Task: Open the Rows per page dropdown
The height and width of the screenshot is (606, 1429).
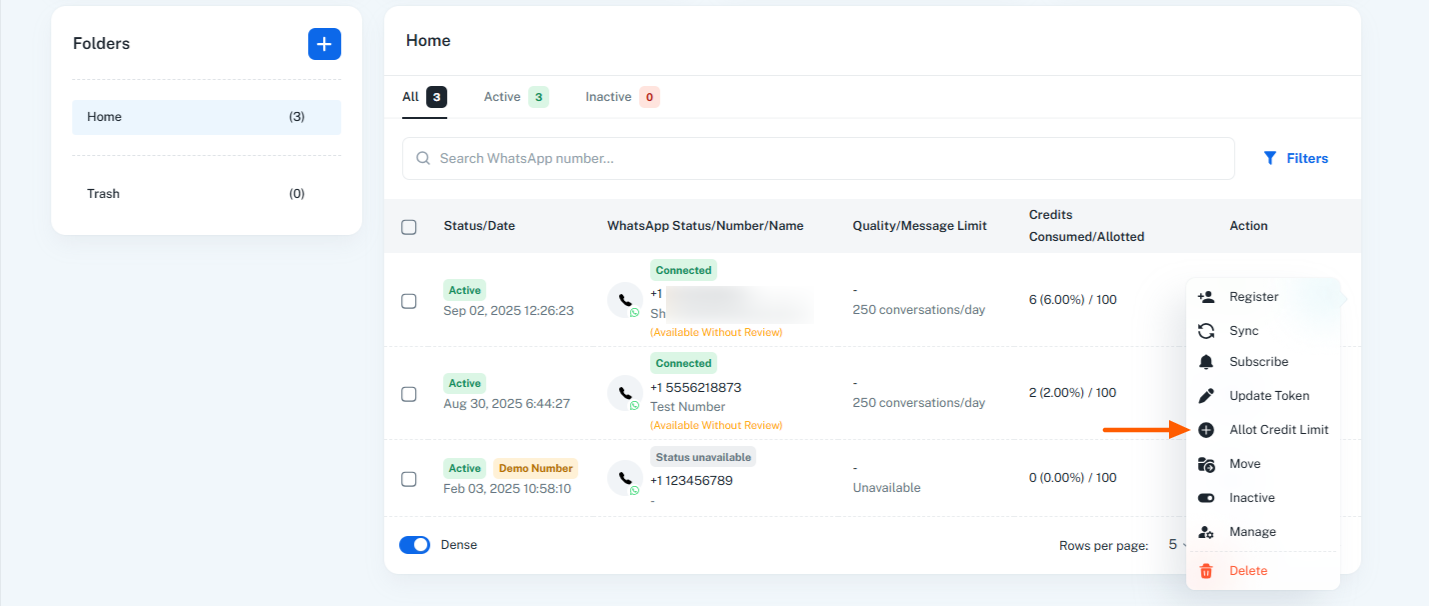Action: point(1177,545)
